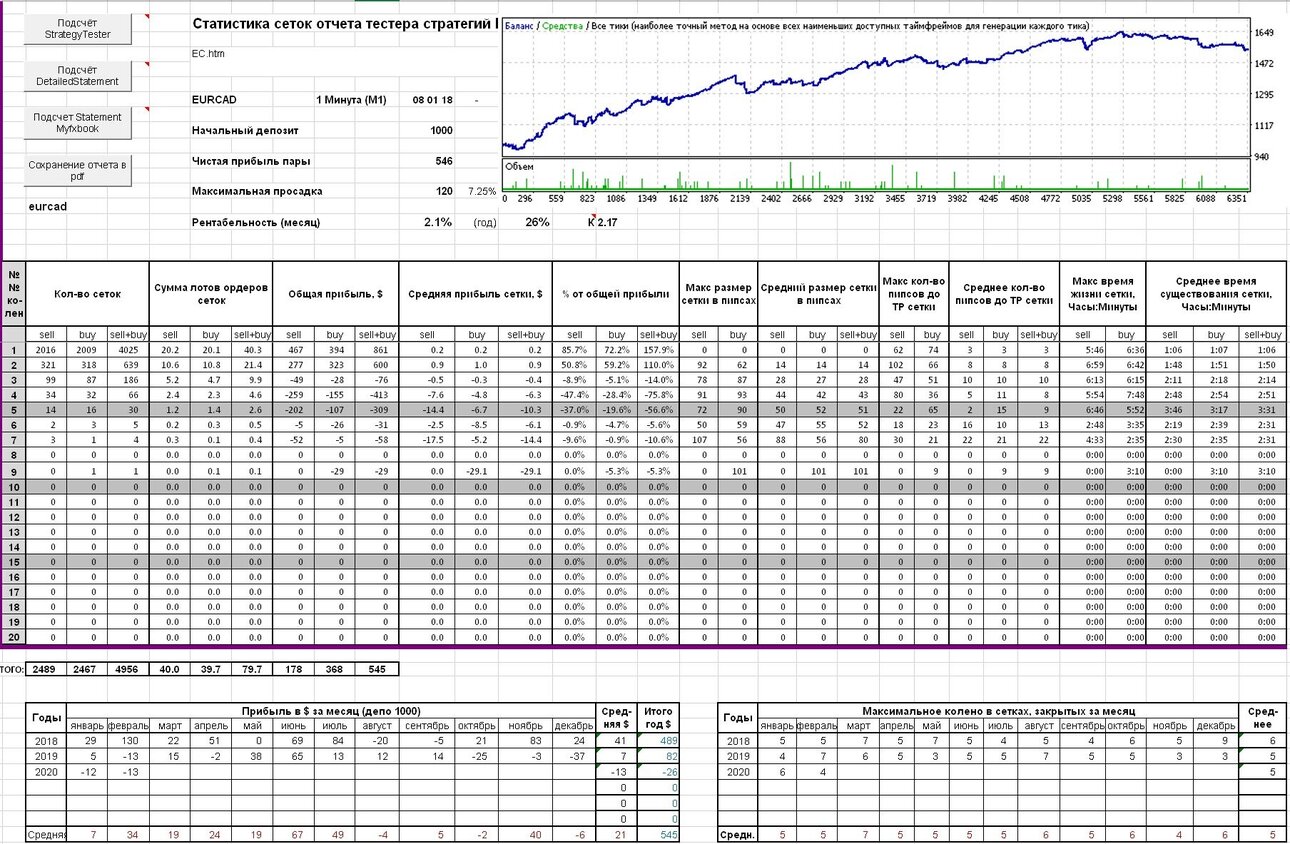Click the K 2.17 coefficient cell
The height and width of the screenshot is (844, 1290).
[602, 222]
